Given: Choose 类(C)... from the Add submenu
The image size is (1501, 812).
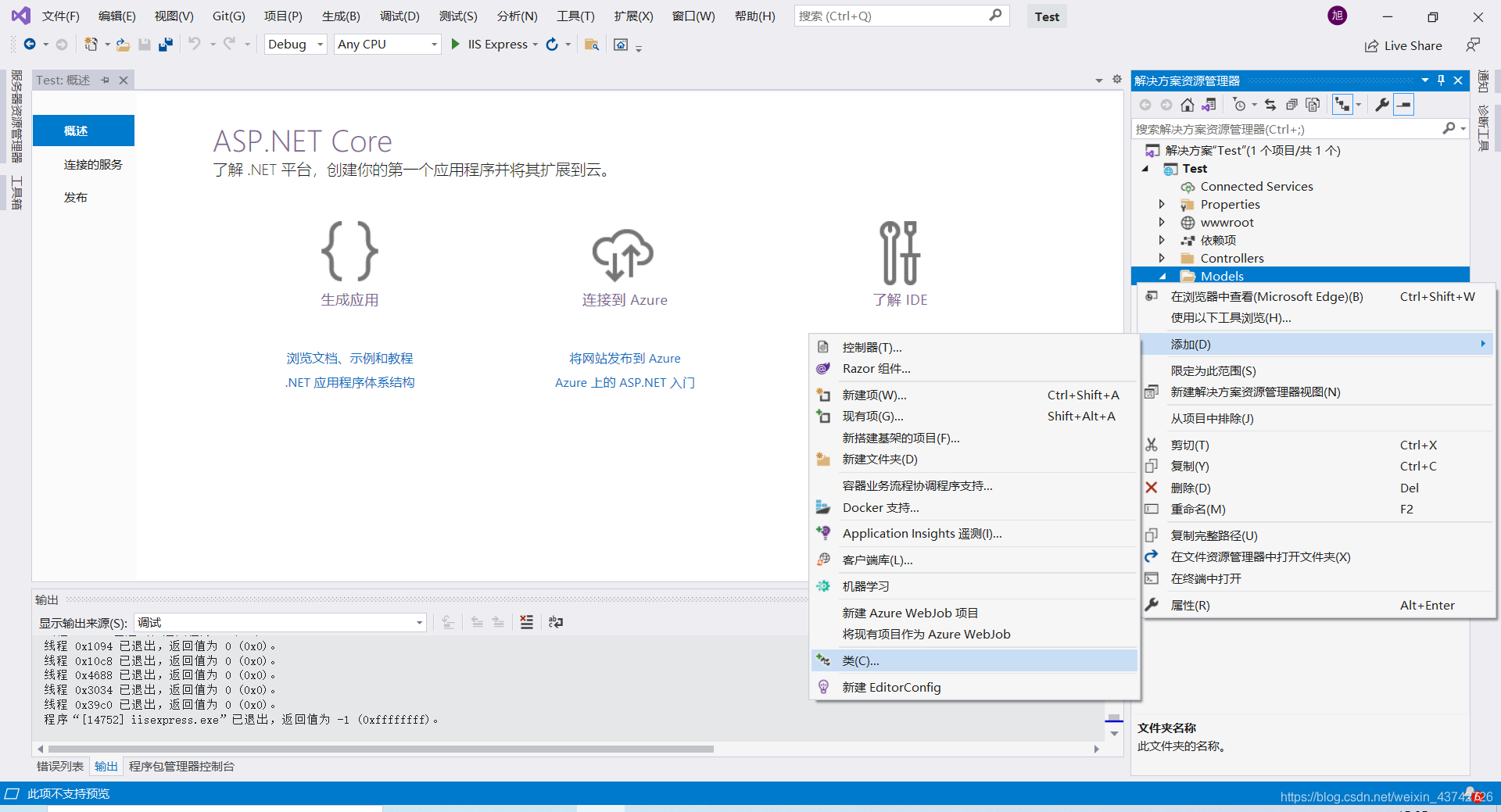Looking at the screenshot, I should click(975, 660).
